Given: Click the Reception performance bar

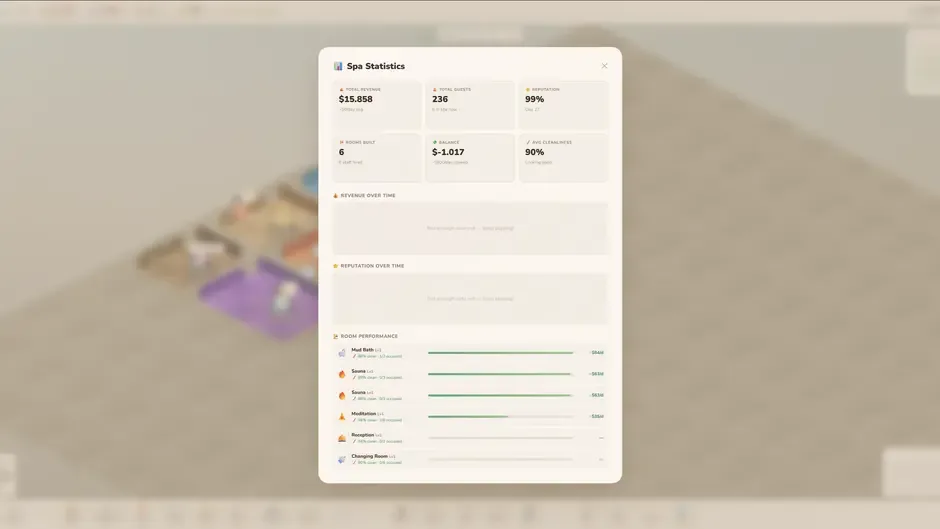Looking at the screenshot, I should click(x=501, y=438).
